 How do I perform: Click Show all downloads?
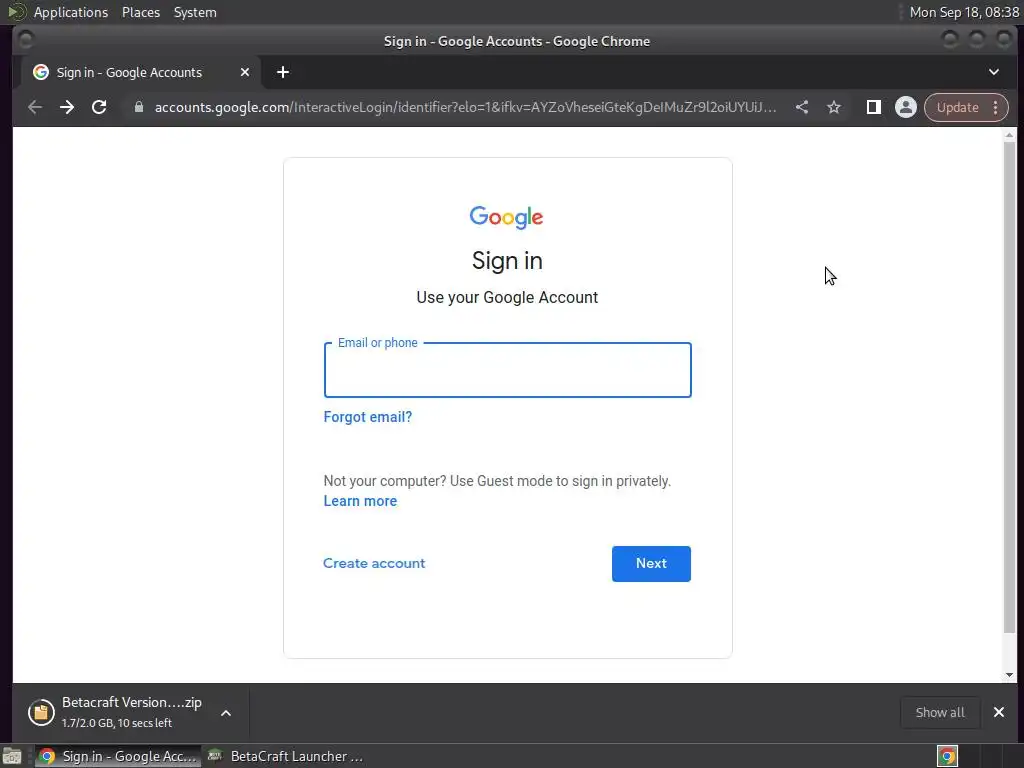(x=940, y=712)
